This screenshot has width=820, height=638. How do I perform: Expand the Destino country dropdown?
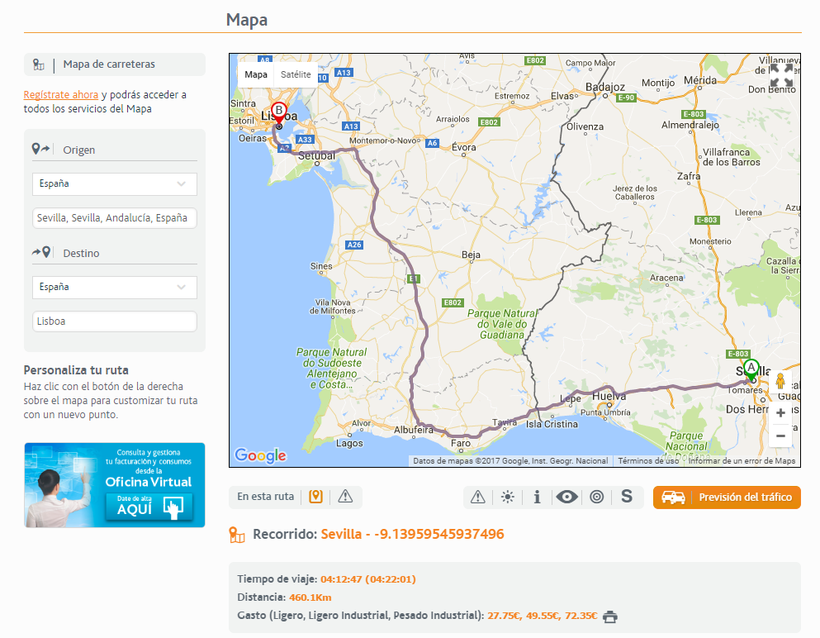click(114, 287)
